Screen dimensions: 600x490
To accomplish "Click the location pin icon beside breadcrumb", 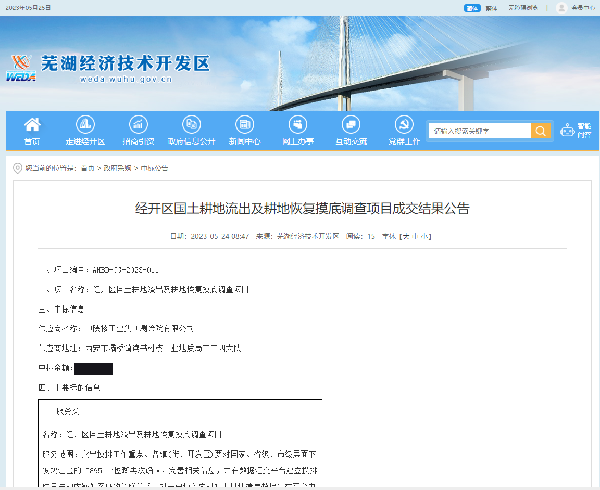I will coord(17,168).
